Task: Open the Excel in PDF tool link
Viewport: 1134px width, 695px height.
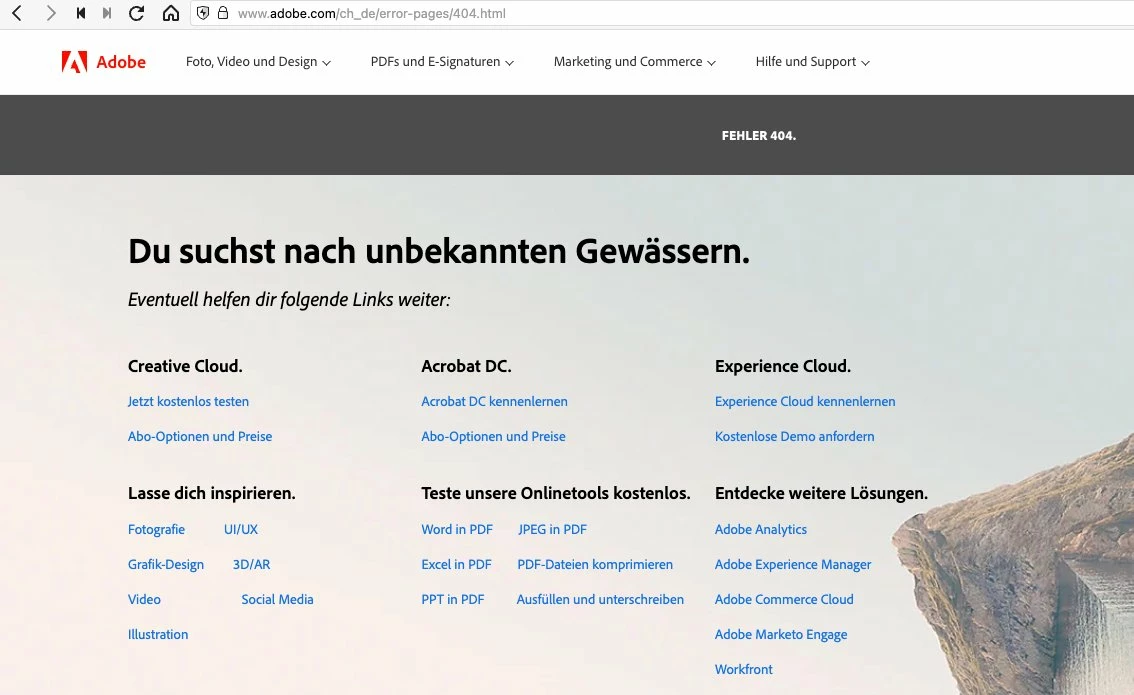Action: [x=456, y=564]
